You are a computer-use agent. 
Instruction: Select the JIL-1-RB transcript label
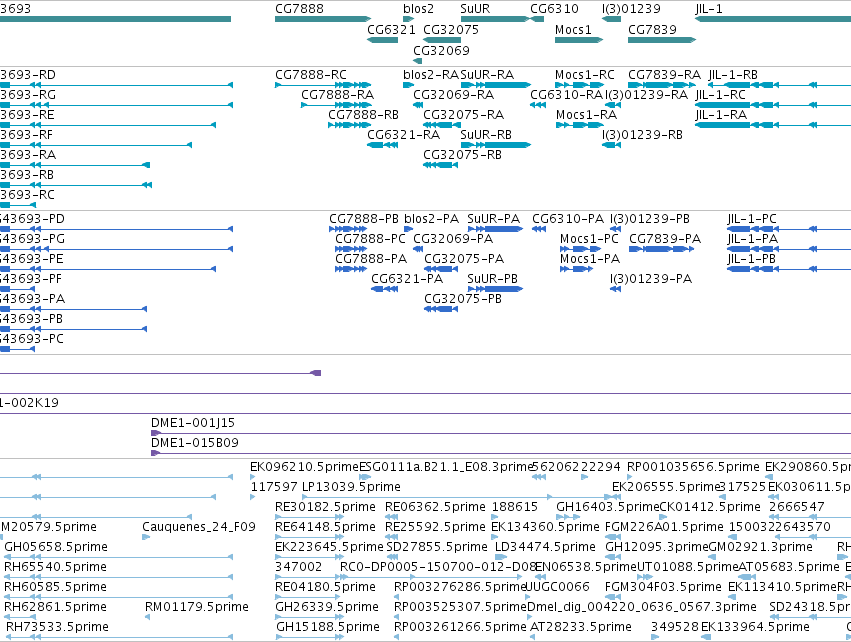point(733,74)
